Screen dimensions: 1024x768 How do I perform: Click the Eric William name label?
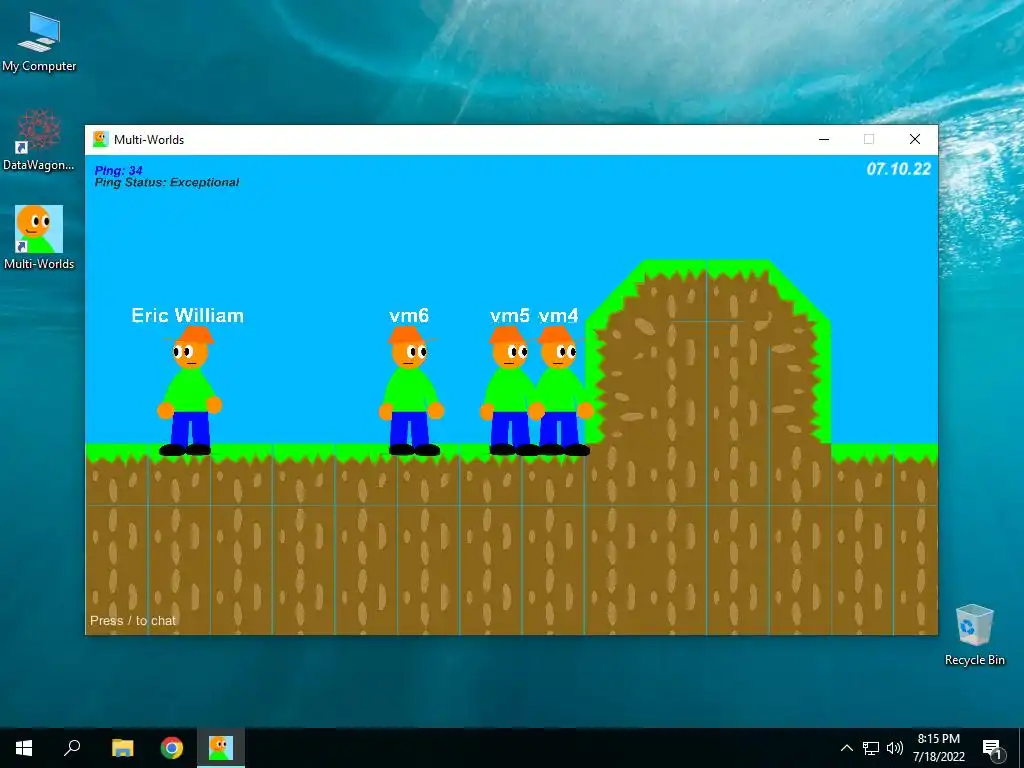(187, 315)
